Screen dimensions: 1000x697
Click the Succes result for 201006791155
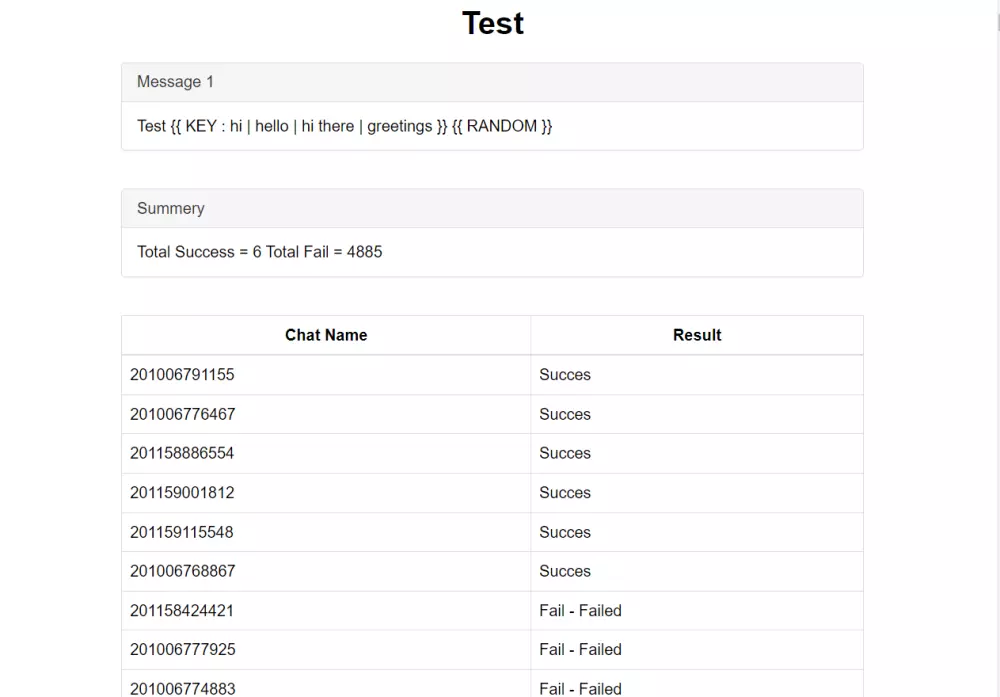565,375
